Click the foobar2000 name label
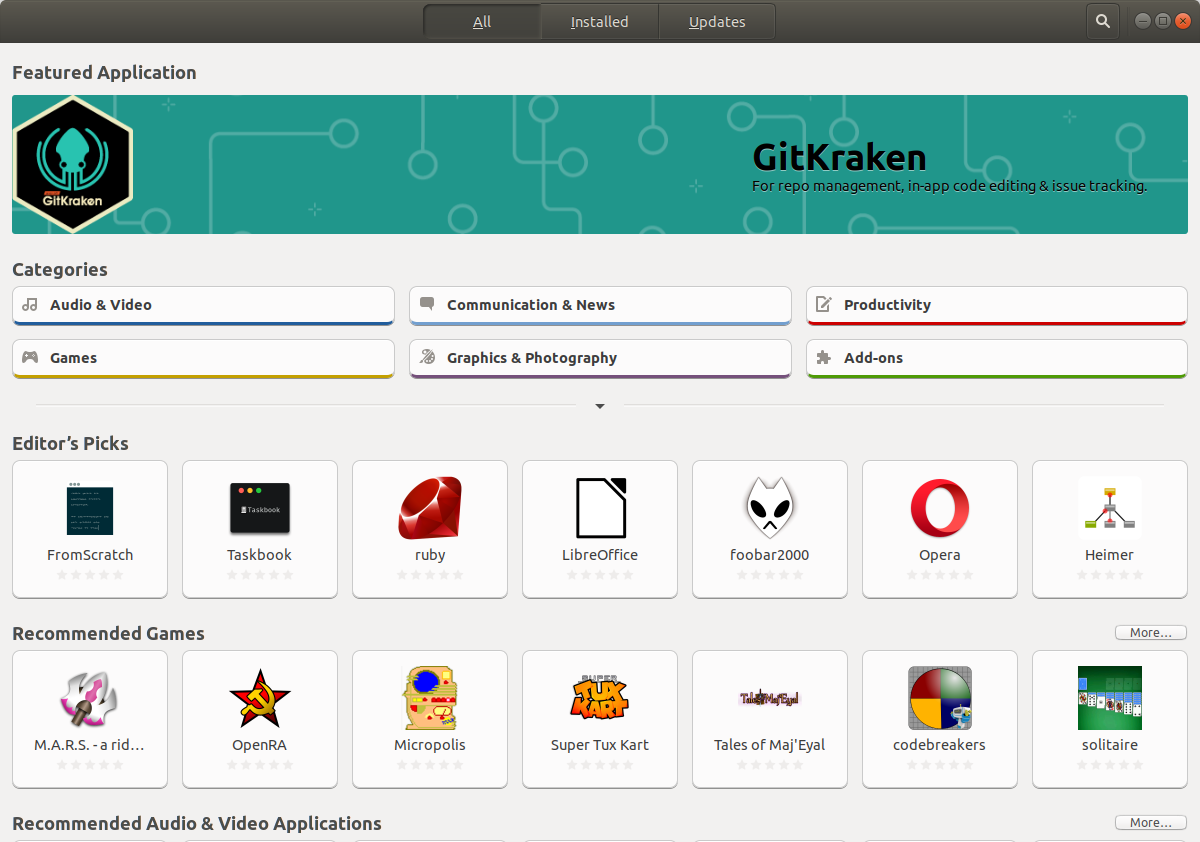The height and width of the screenshot is (842, 1200). tap(770, 555)
